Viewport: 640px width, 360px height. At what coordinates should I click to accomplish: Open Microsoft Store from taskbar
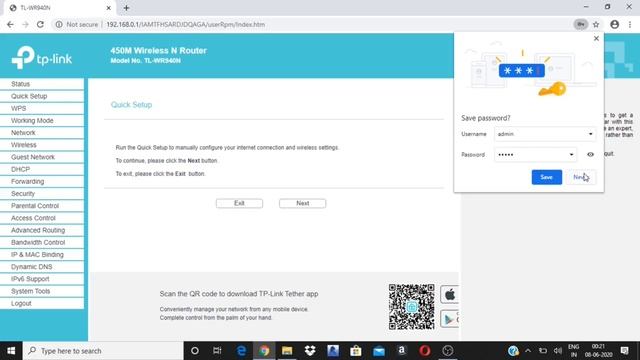[356, 351]
